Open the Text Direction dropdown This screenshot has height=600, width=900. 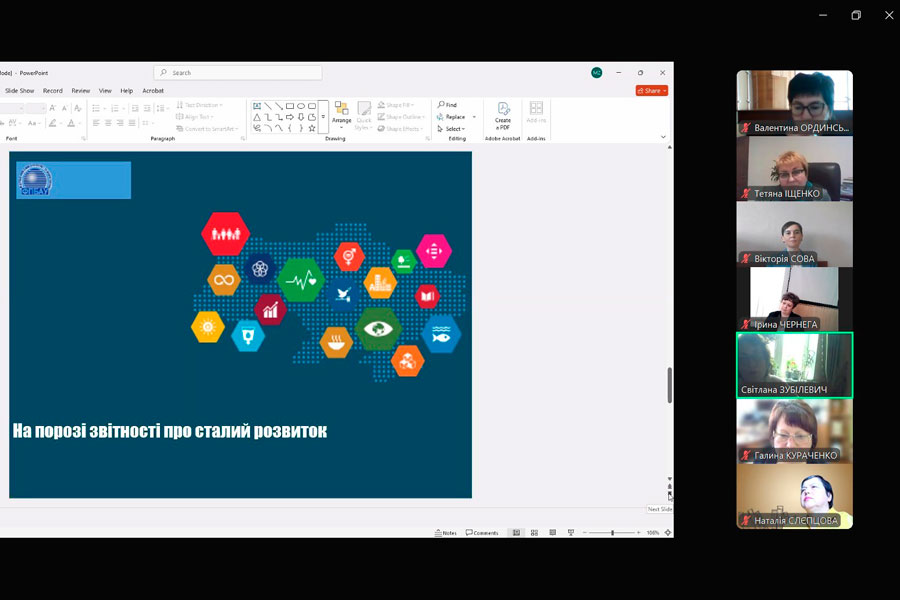(199, 105)
